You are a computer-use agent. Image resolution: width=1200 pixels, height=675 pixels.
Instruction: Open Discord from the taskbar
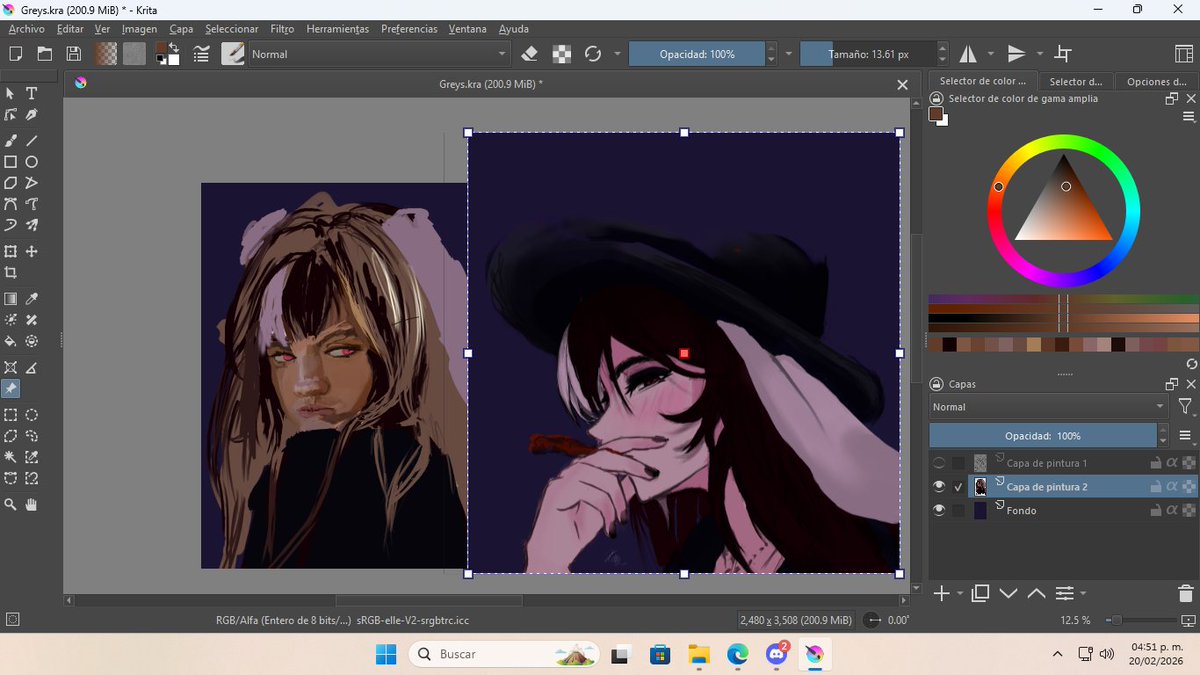777,655
